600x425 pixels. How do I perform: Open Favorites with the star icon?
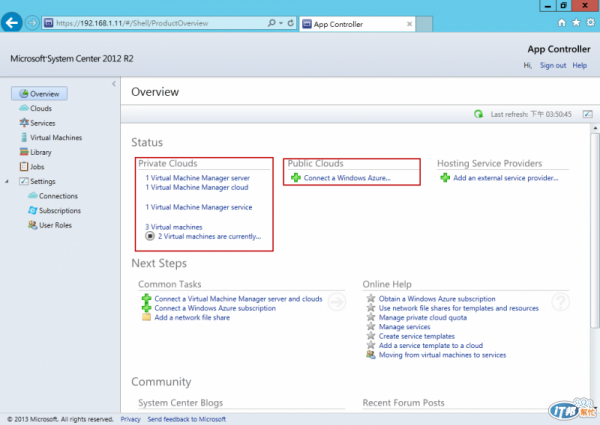[x=576, y=23]
